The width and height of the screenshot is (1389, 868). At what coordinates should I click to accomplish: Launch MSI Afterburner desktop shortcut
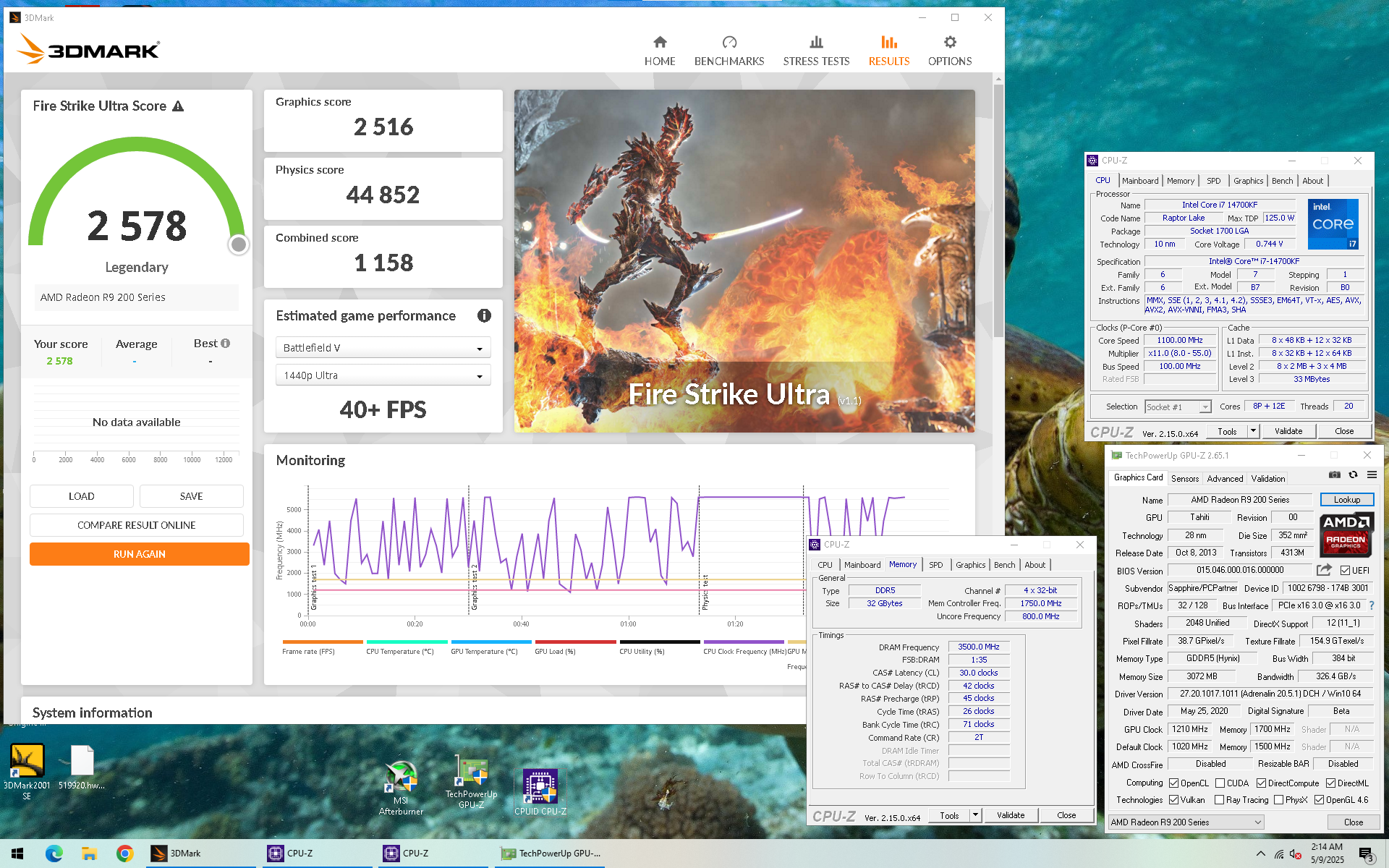coord(401,788)
